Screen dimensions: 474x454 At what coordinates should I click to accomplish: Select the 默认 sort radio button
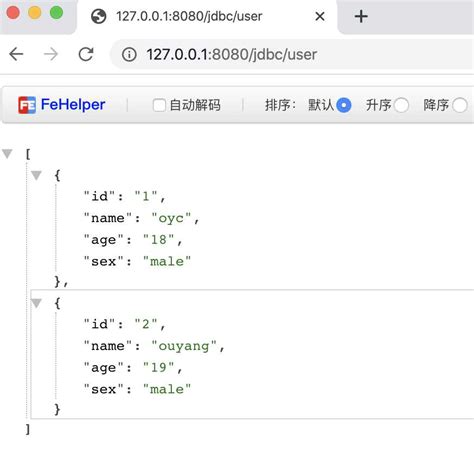[x=344, y=105]
